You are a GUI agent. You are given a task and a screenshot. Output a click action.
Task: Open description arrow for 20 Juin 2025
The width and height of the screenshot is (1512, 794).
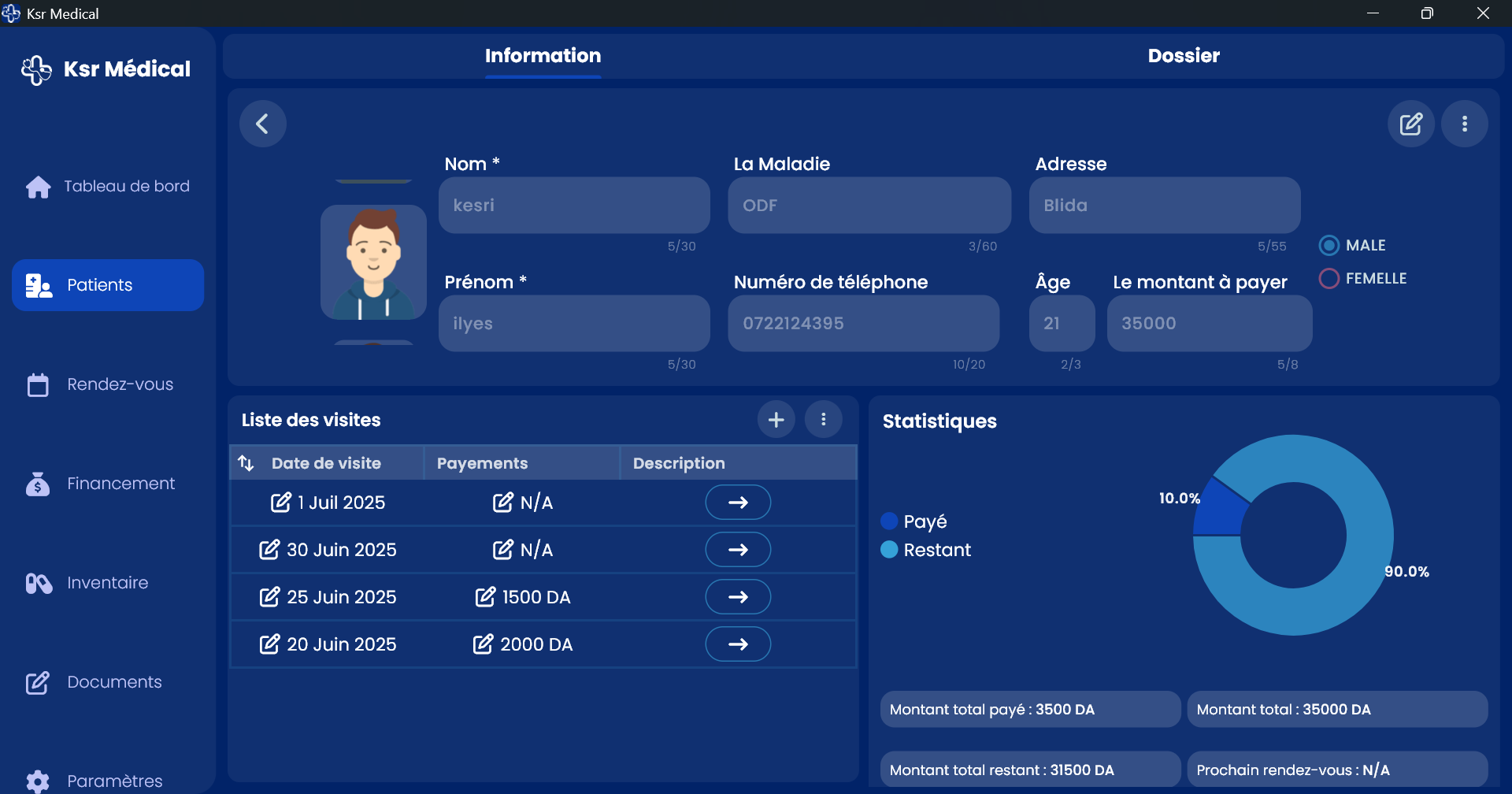tap(737, 644)
